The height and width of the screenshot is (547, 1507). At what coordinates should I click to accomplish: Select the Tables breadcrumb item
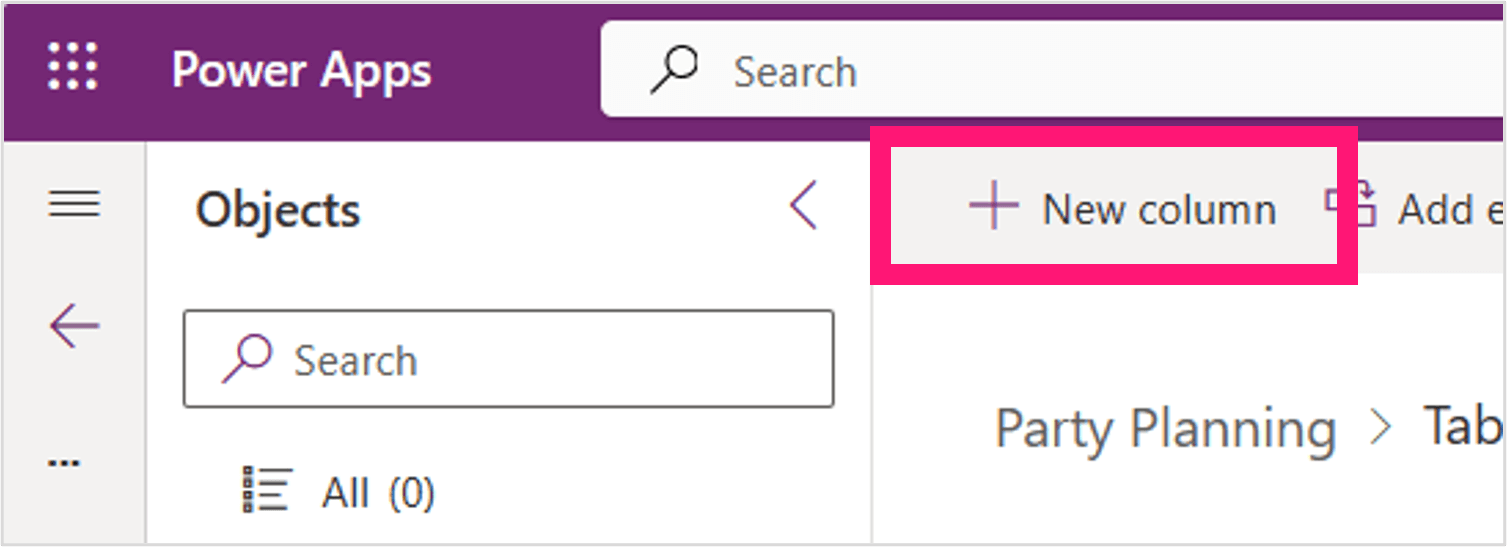click(1464, 426)
